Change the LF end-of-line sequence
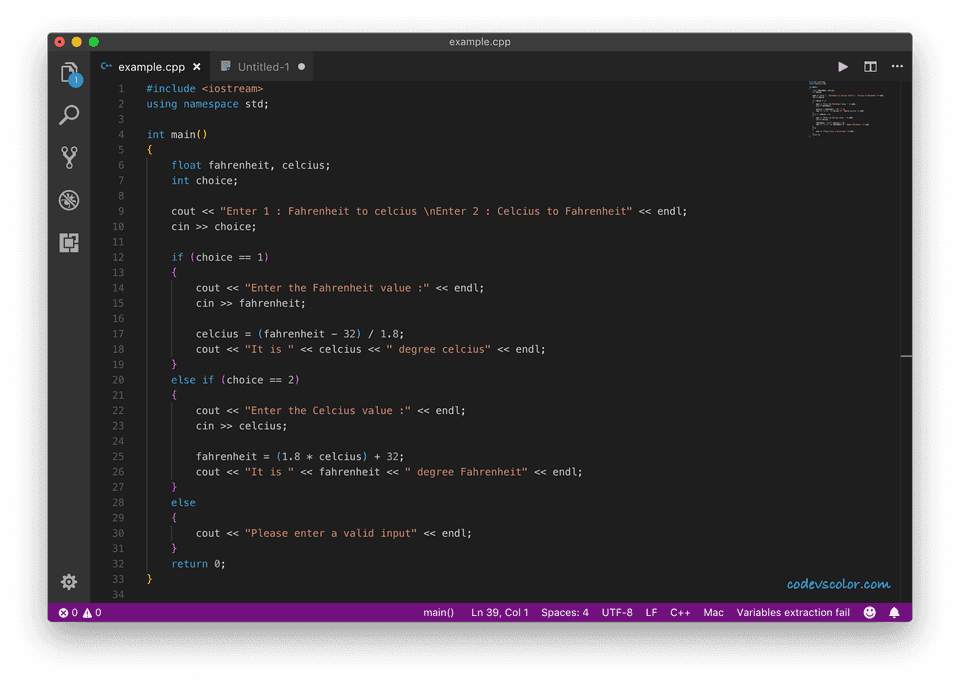 pyautogui.click(x=651, y=612)
